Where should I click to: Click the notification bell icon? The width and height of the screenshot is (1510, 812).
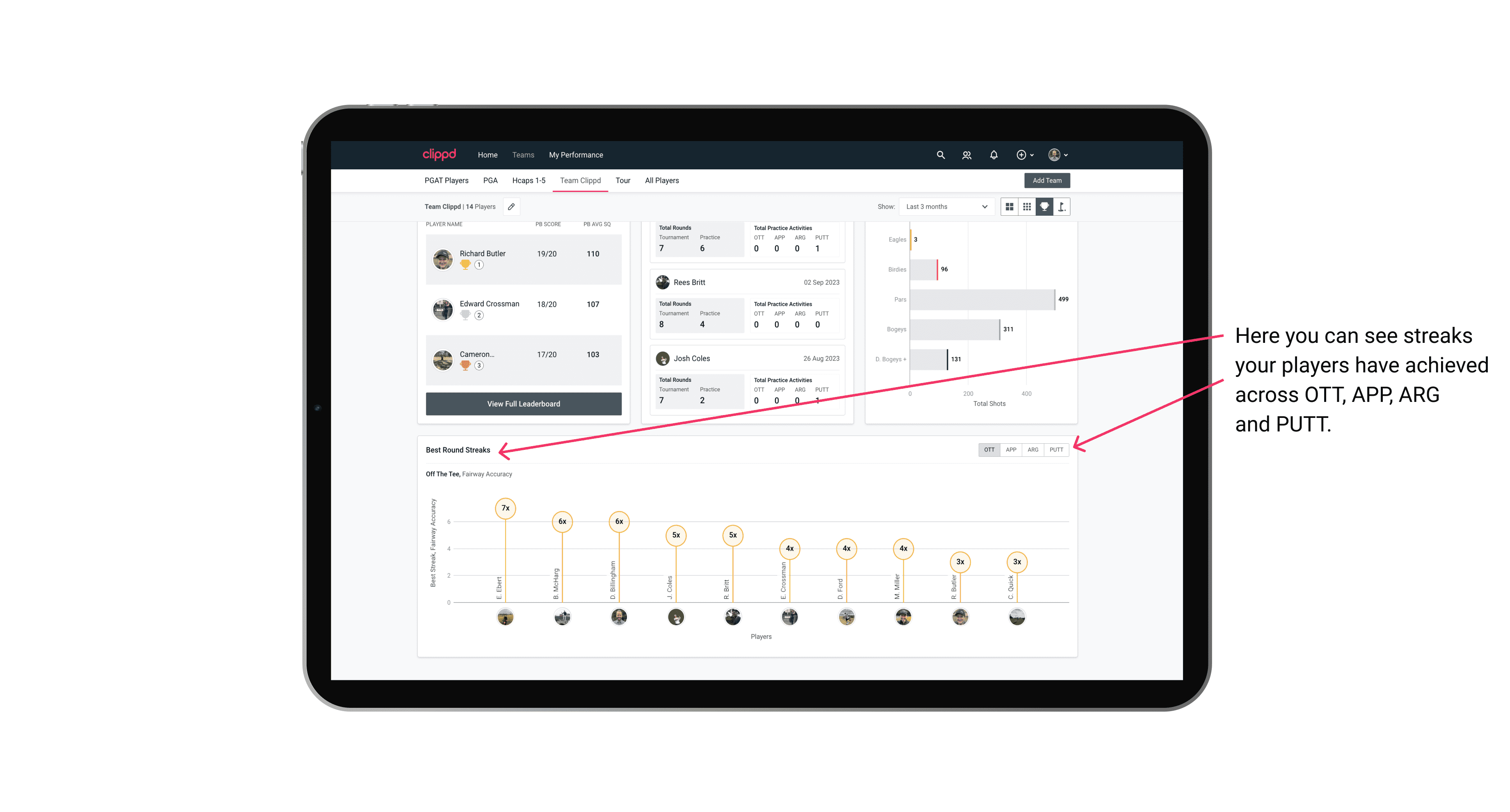993,155
